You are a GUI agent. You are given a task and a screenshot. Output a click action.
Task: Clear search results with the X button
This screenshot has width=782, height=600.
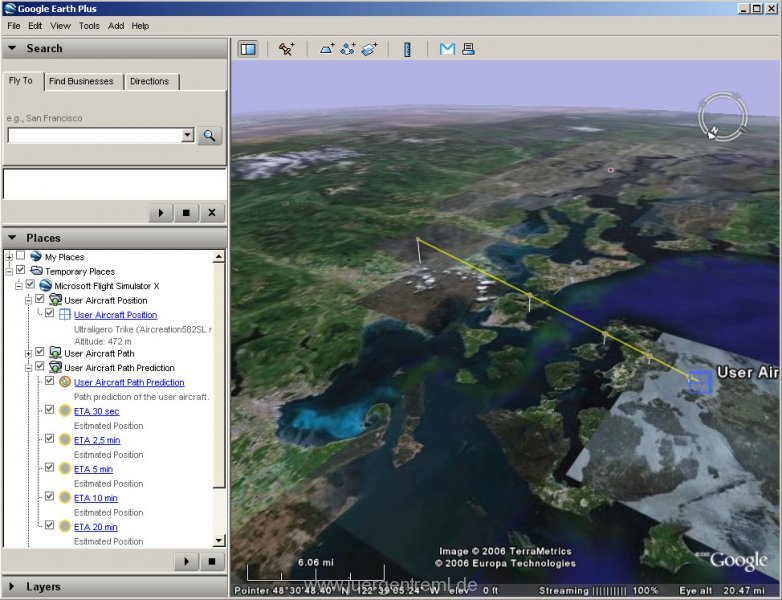point(212,213)
